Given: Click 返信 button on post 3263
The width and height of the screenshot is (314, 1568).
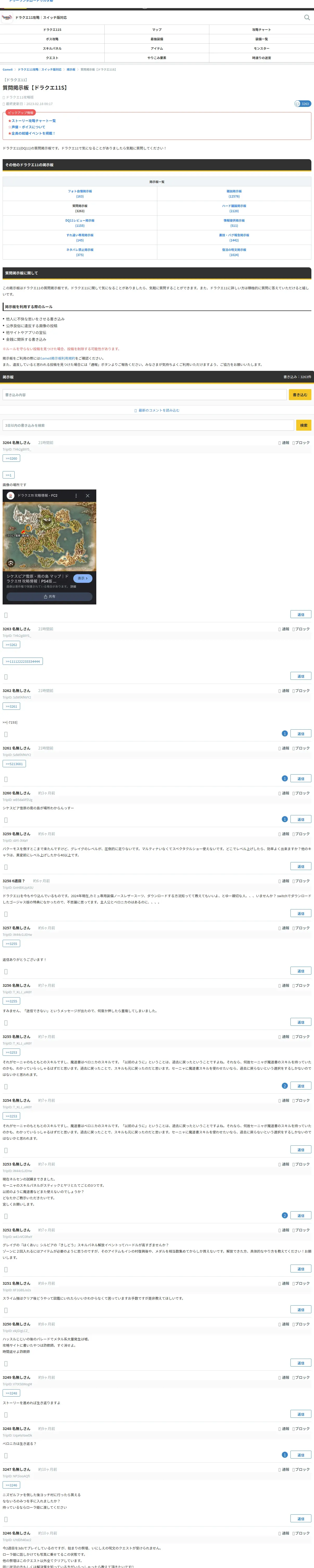Looking at the screenshot, I should (x=301, y=676).
